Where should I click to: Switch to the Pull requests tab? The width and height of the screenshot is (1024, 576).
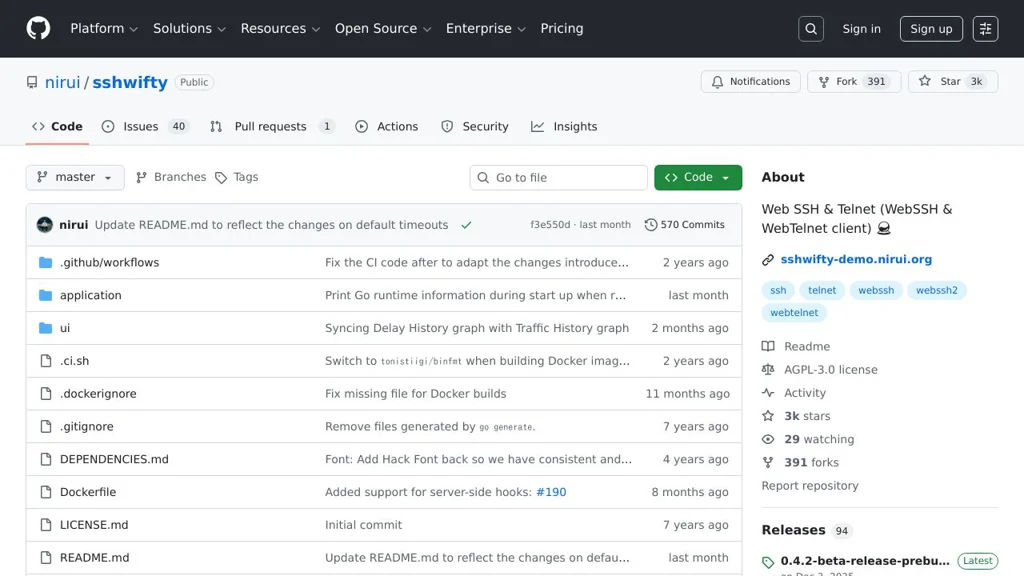pyautogui.click(x=272, y=127)
